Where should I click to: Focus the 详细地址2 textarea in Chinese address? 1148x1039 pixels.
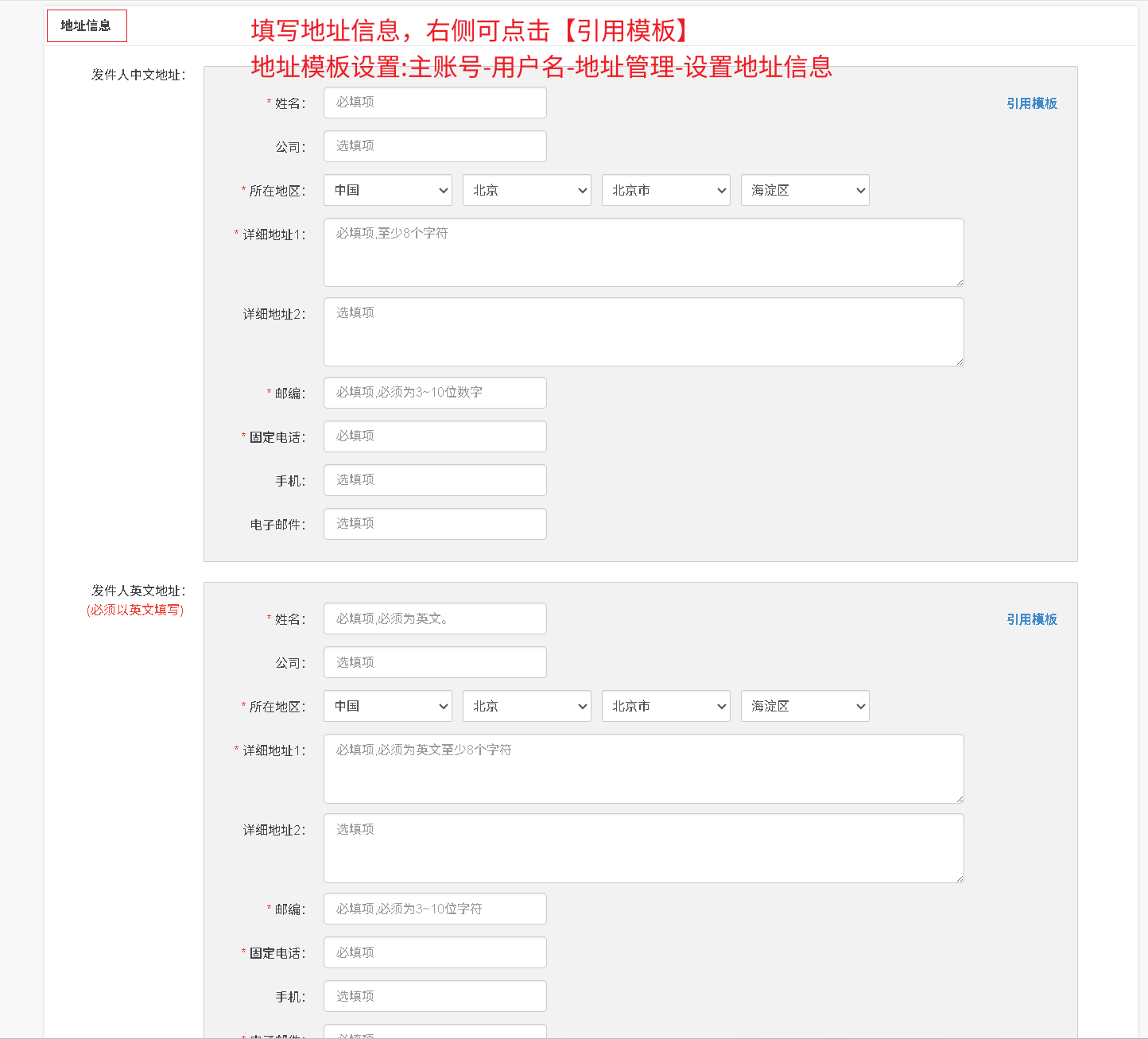click(643, 331)
